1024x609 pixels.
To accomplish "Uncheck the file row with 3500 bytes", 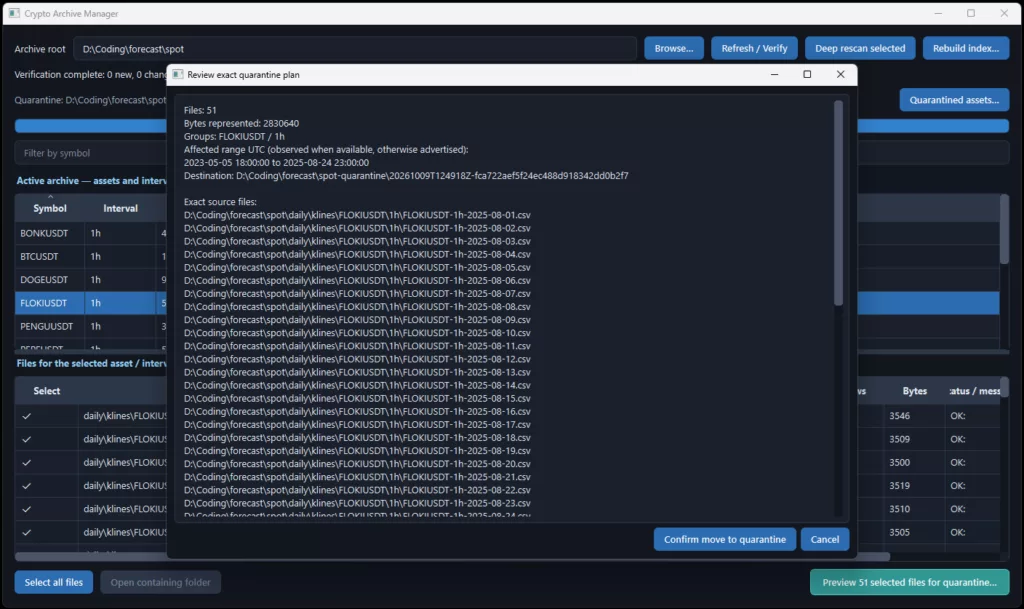I will coord(27,462).
